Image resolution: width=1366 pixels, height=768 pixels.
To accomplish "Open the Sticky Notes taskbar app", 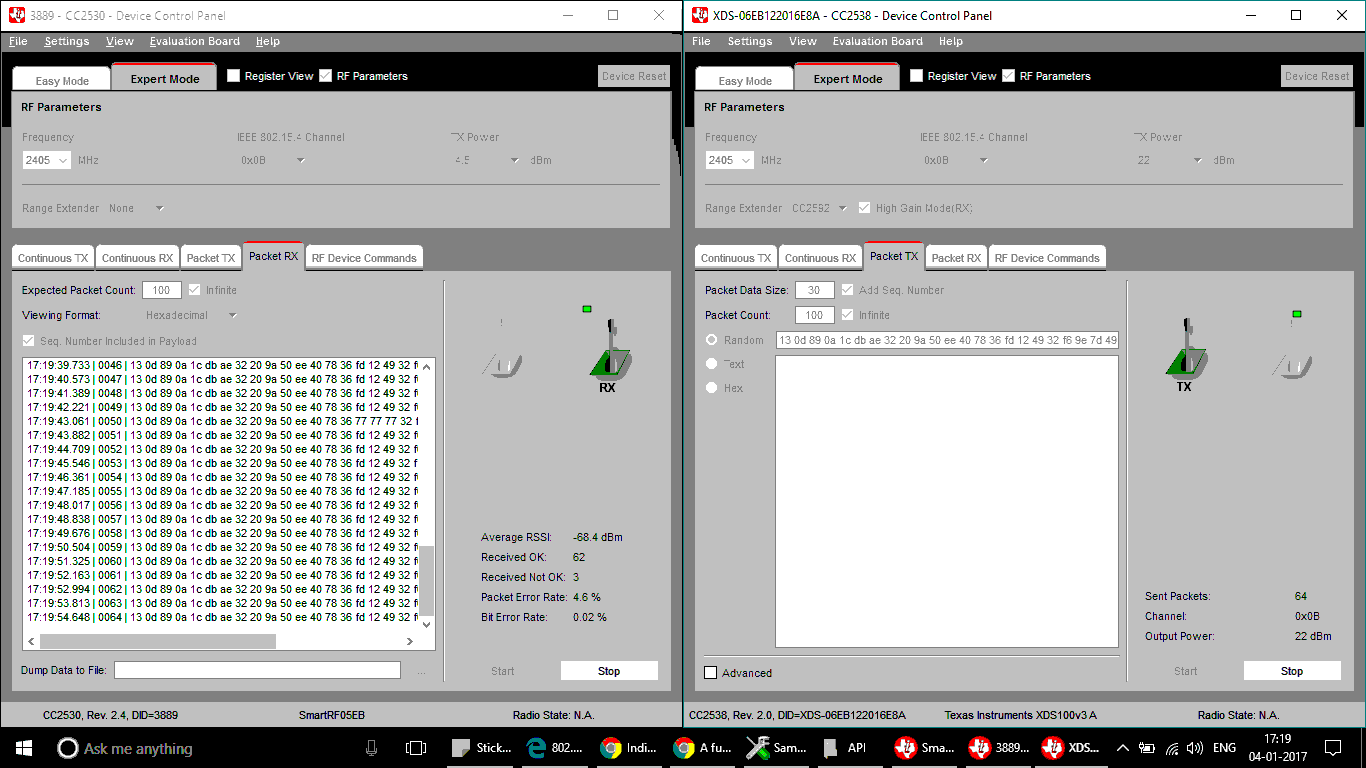I will coord(483,748).
